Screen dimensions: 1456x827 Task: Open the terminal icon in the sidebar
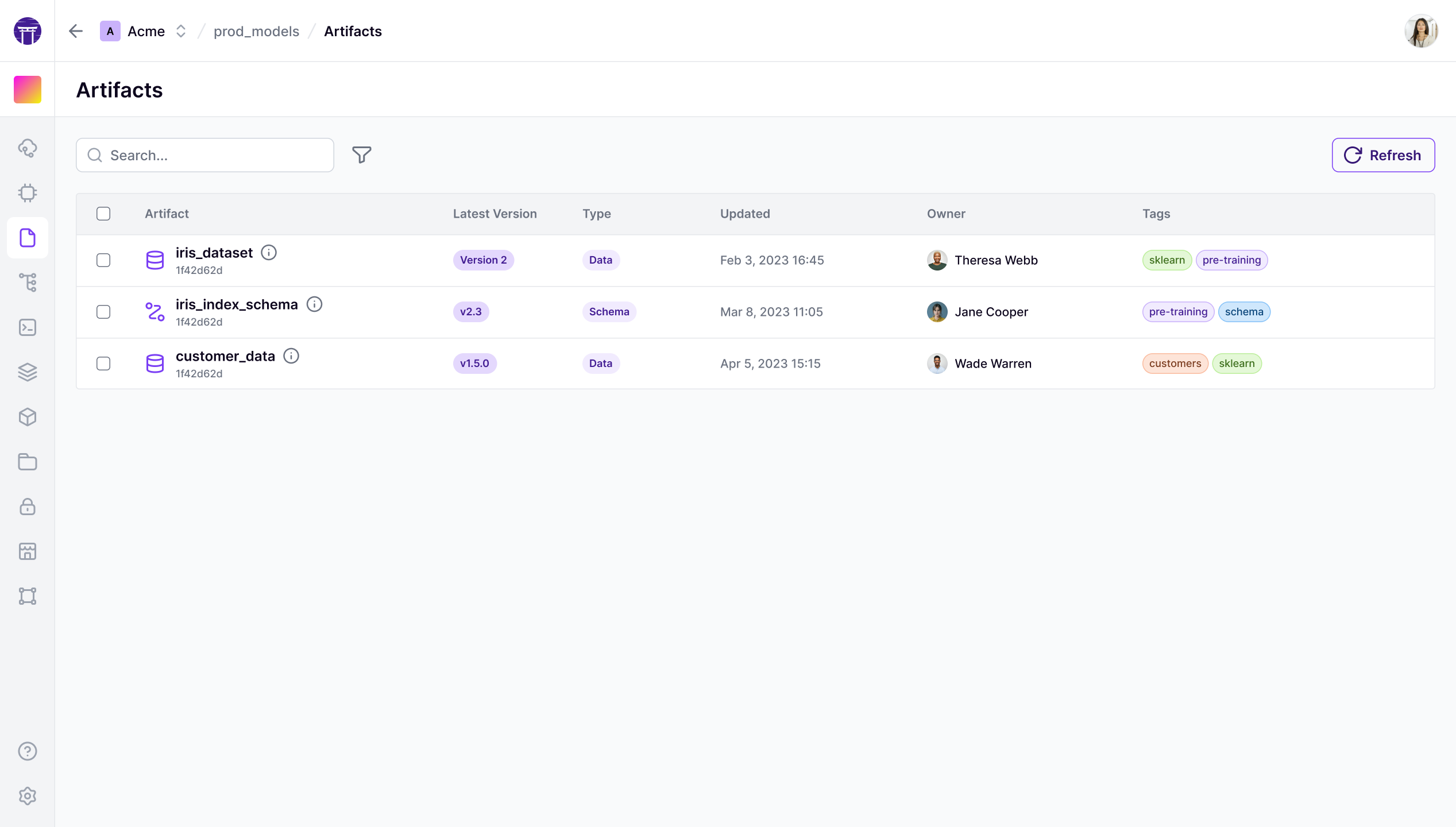[28, 327]
